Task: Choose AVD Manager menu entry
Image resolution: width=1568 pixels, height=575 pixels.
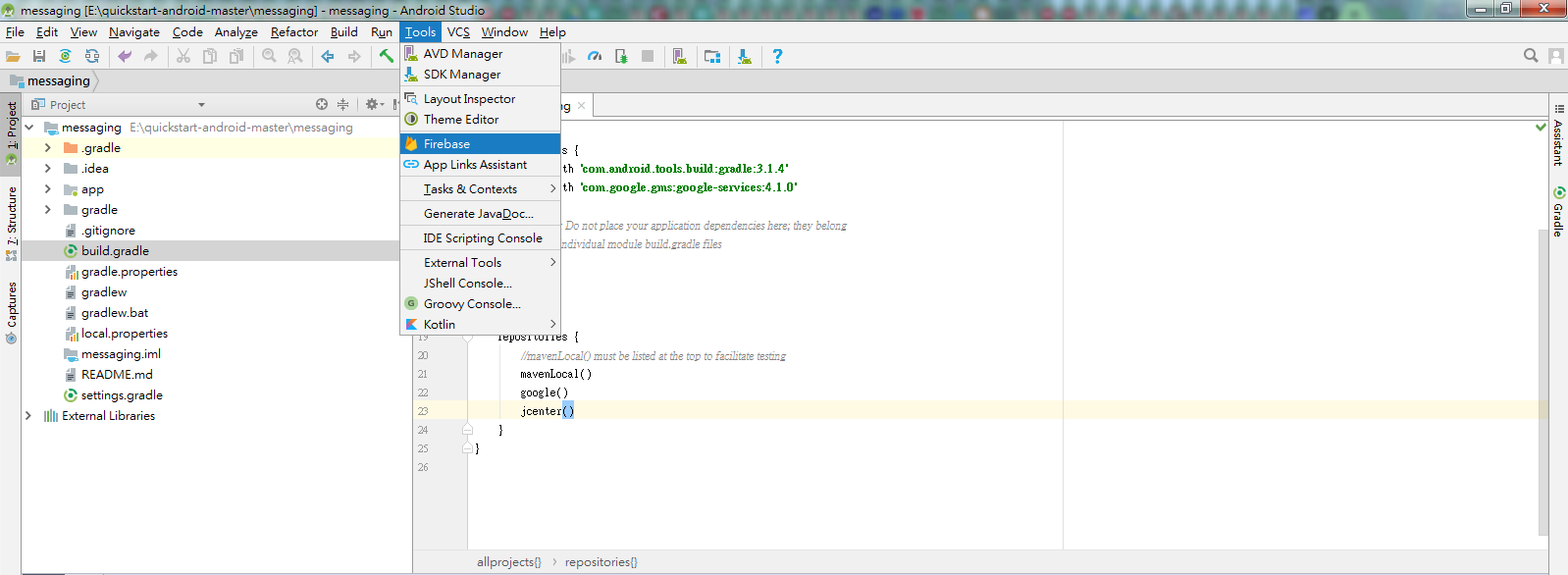Action: coord(480,54)
